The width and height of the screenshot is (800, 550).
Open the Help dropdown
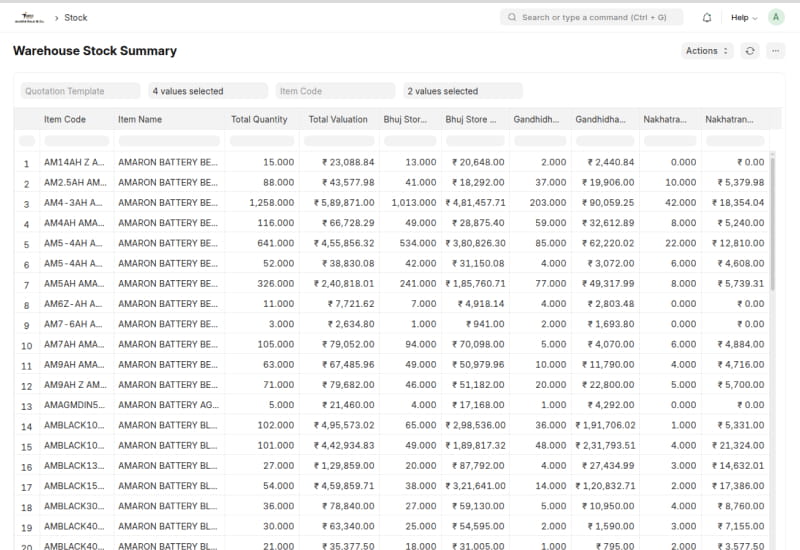744,18
